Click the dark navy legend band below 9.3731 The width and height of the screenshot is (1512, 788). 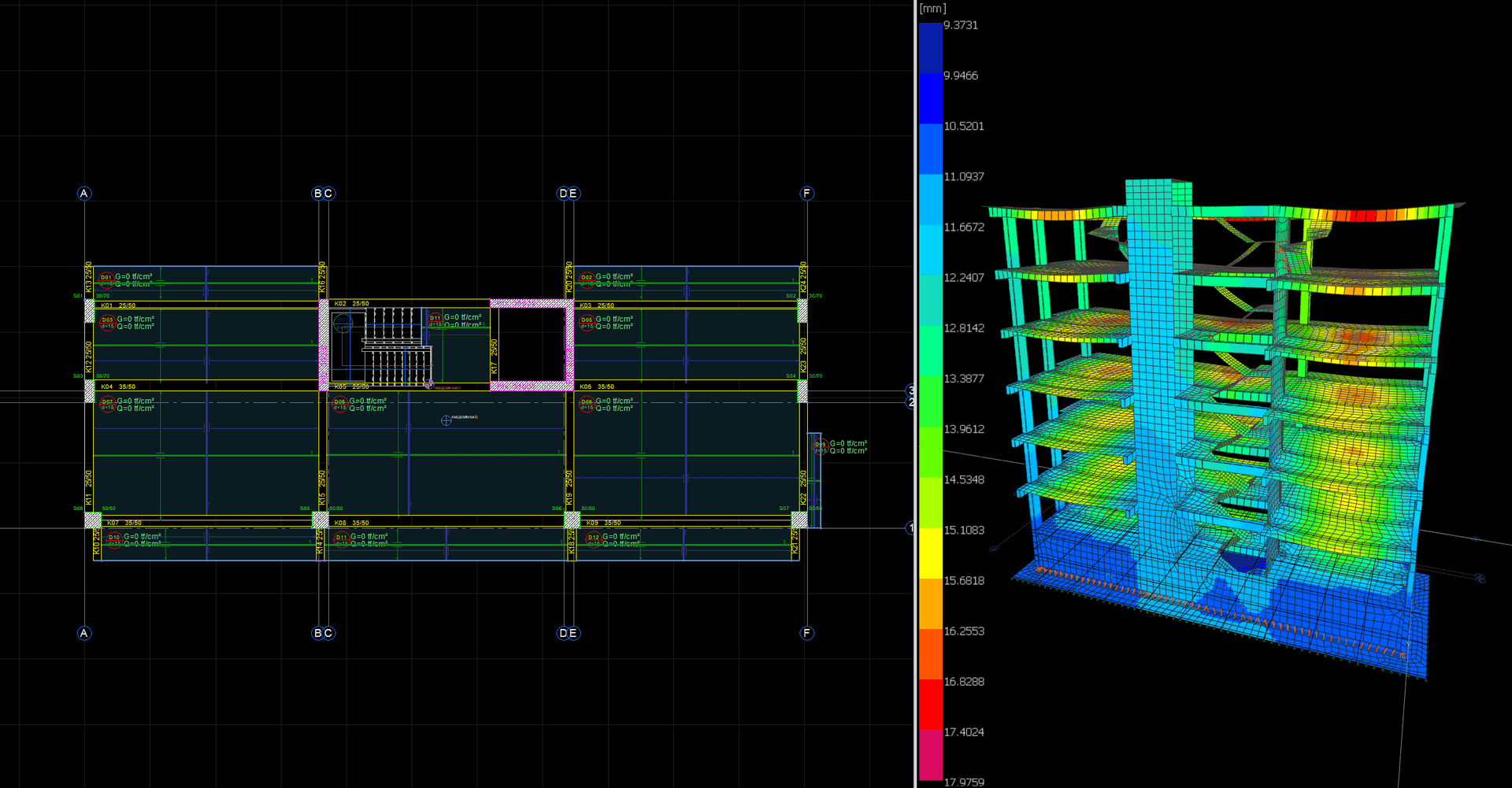pyautogui.click(x=931, y=48)
